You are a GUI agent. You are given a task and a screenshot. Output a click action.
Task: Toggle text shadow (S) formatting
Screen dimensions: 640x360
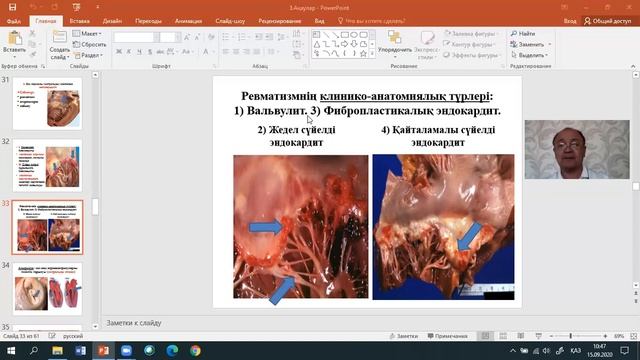[x=150, y=52]
